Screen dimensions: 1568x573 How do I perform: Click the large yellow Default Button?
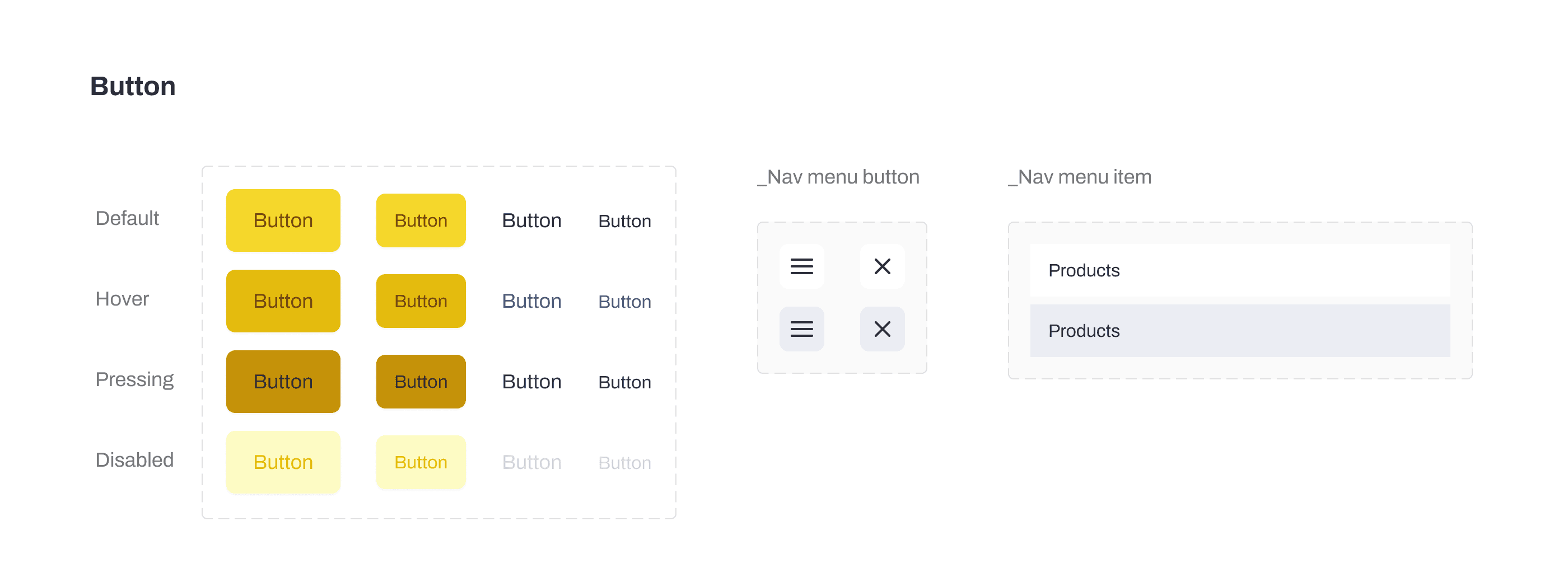283,220
